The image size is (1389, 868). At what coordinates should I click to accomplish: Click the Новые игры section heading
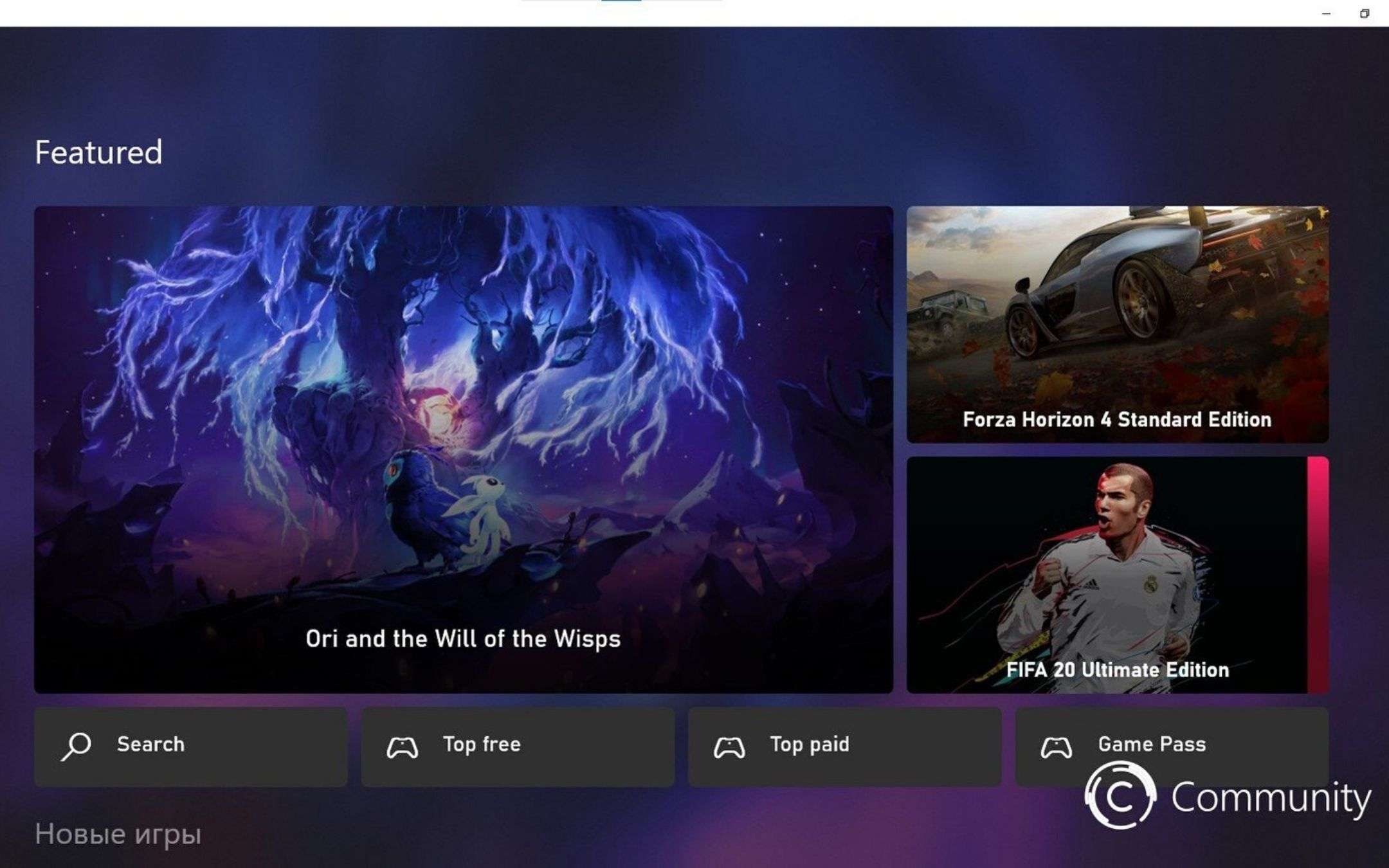[x=118, y=834]
